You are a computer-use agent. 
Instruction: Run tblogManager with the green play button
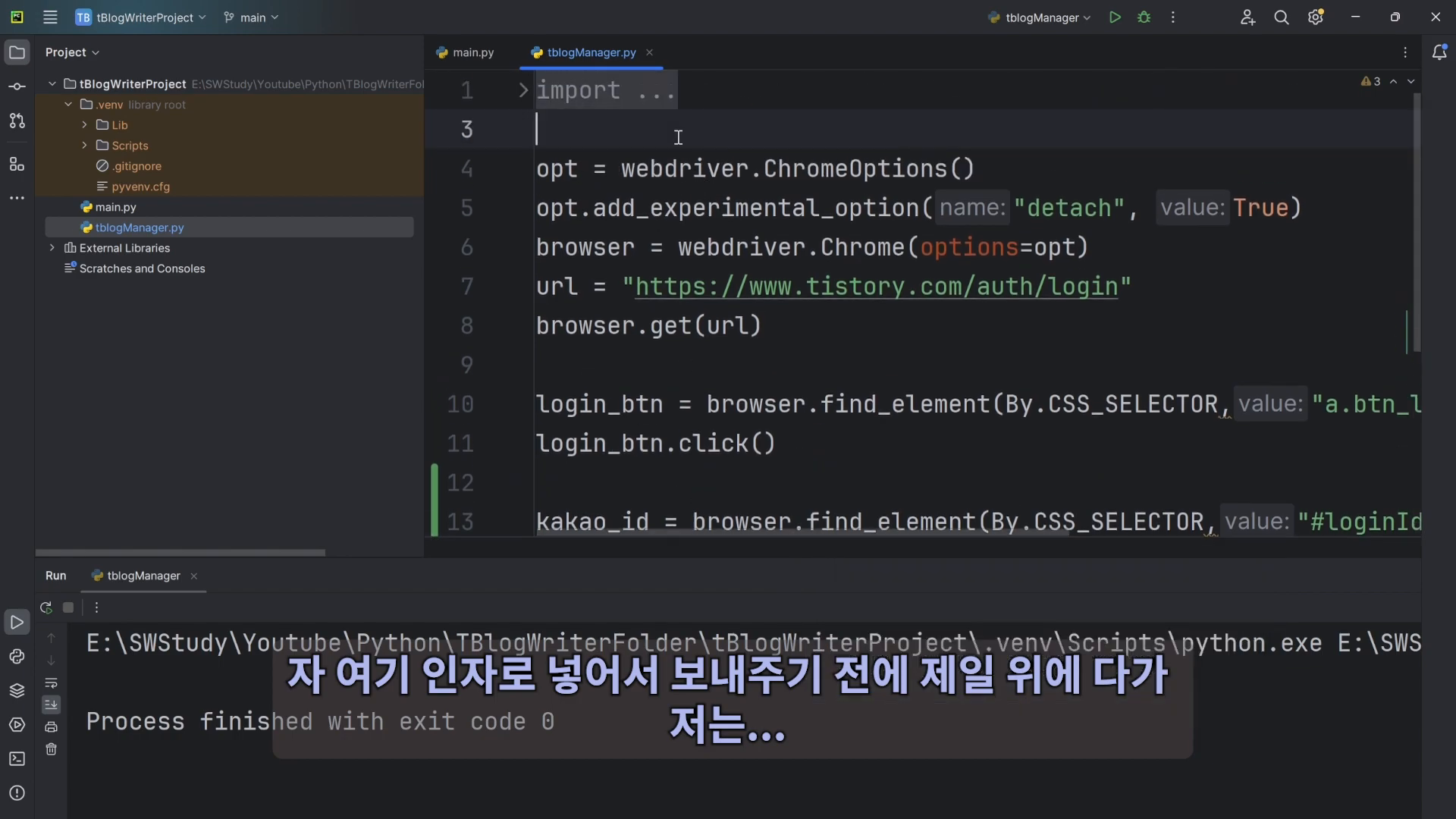[1115, 17]
